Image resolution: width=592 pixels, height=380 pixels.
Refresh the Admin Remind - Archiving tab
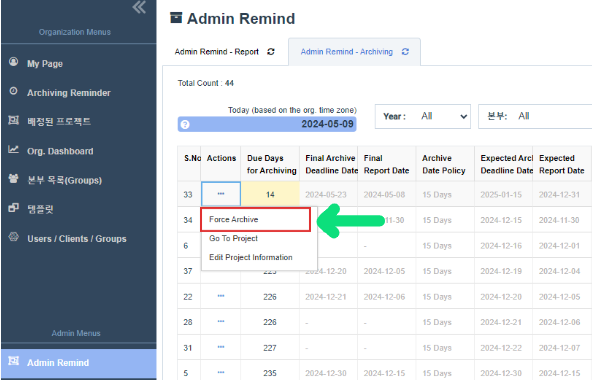[x=405, y=52]
